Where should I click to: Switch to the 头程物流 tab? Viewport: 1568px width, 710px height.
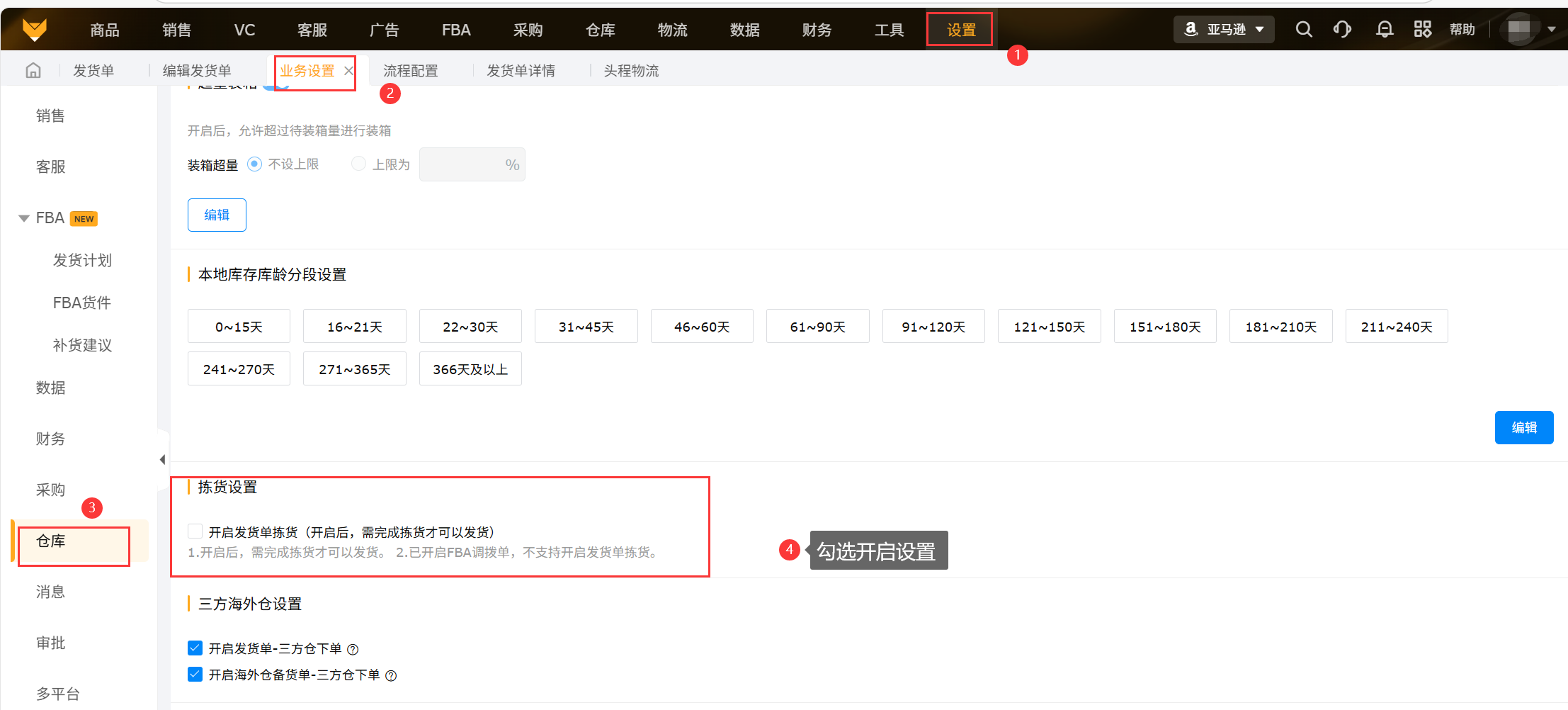coord(632,71)
